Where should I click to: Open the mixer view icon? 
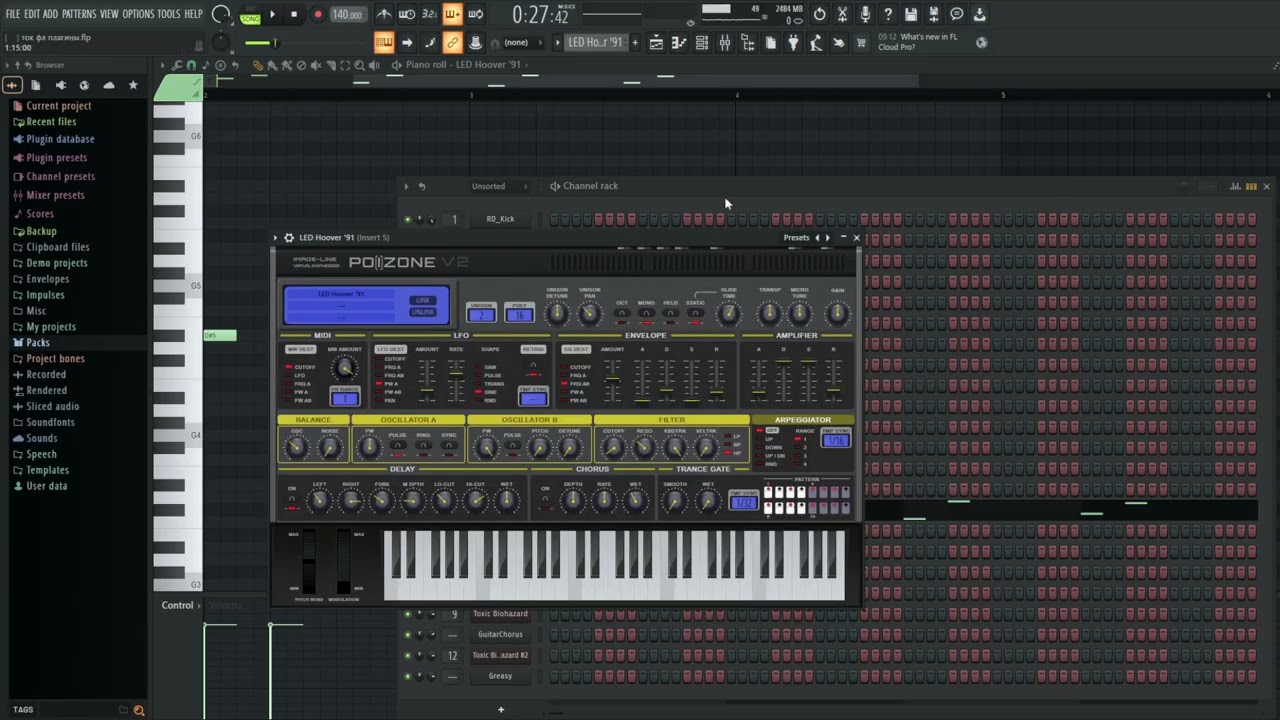725,42
